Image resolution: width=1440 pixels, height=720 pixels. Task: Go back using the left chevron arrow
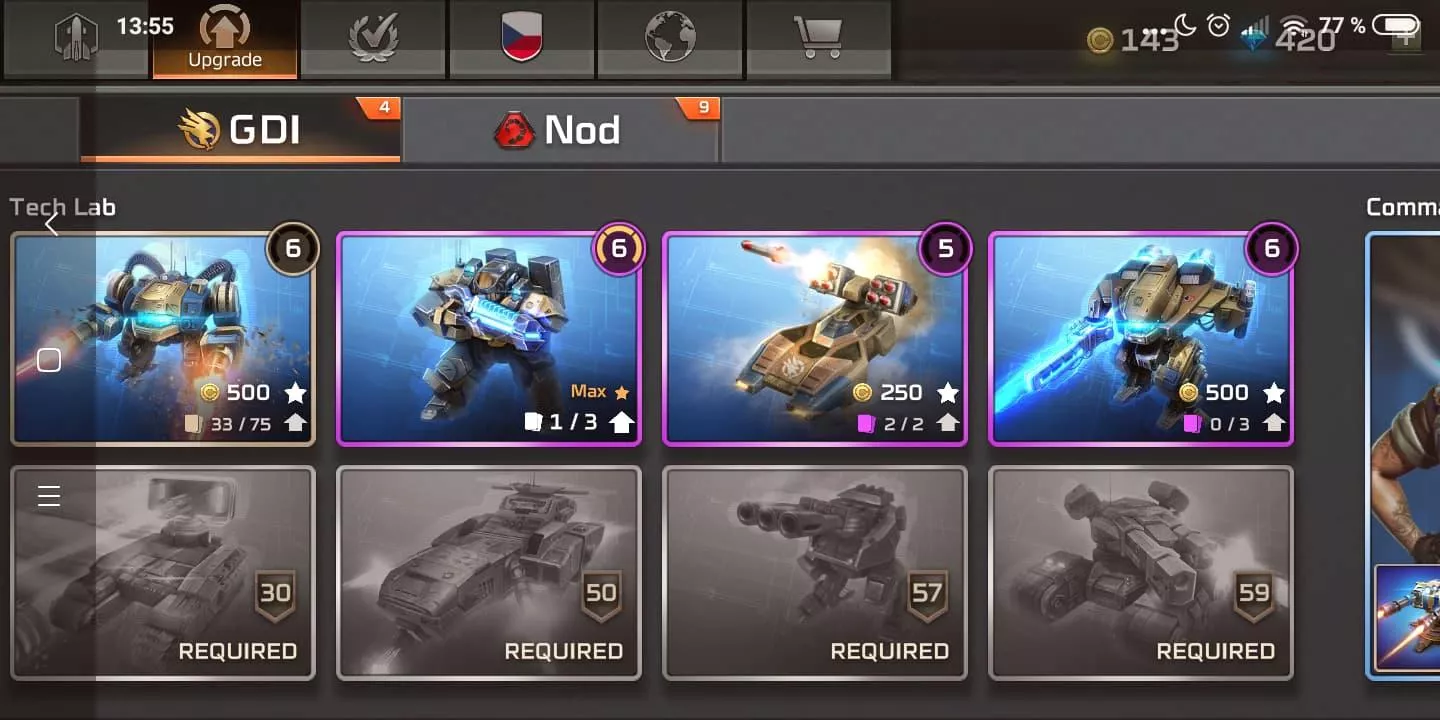coord(52,225)
